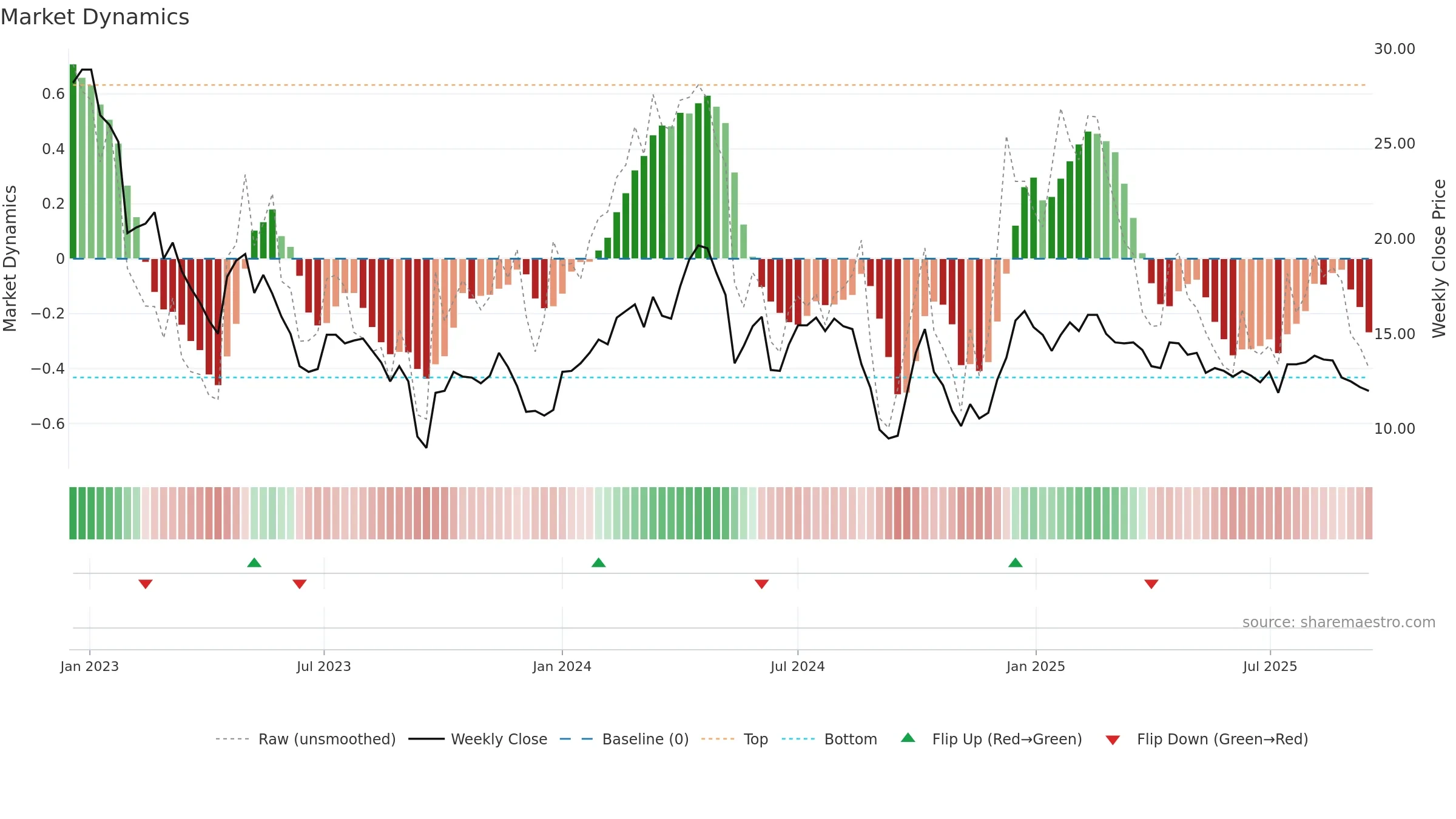
Task: Click the 0.6 left axis label
Action: pos(53,93)
